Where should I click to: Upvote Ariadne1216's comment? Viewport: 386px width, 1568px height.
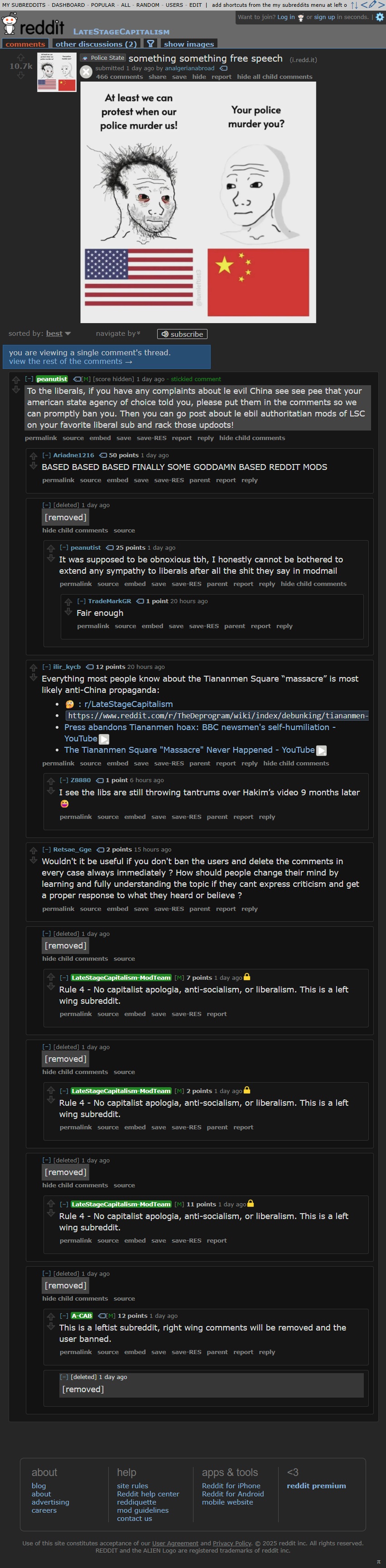(34, 455)
